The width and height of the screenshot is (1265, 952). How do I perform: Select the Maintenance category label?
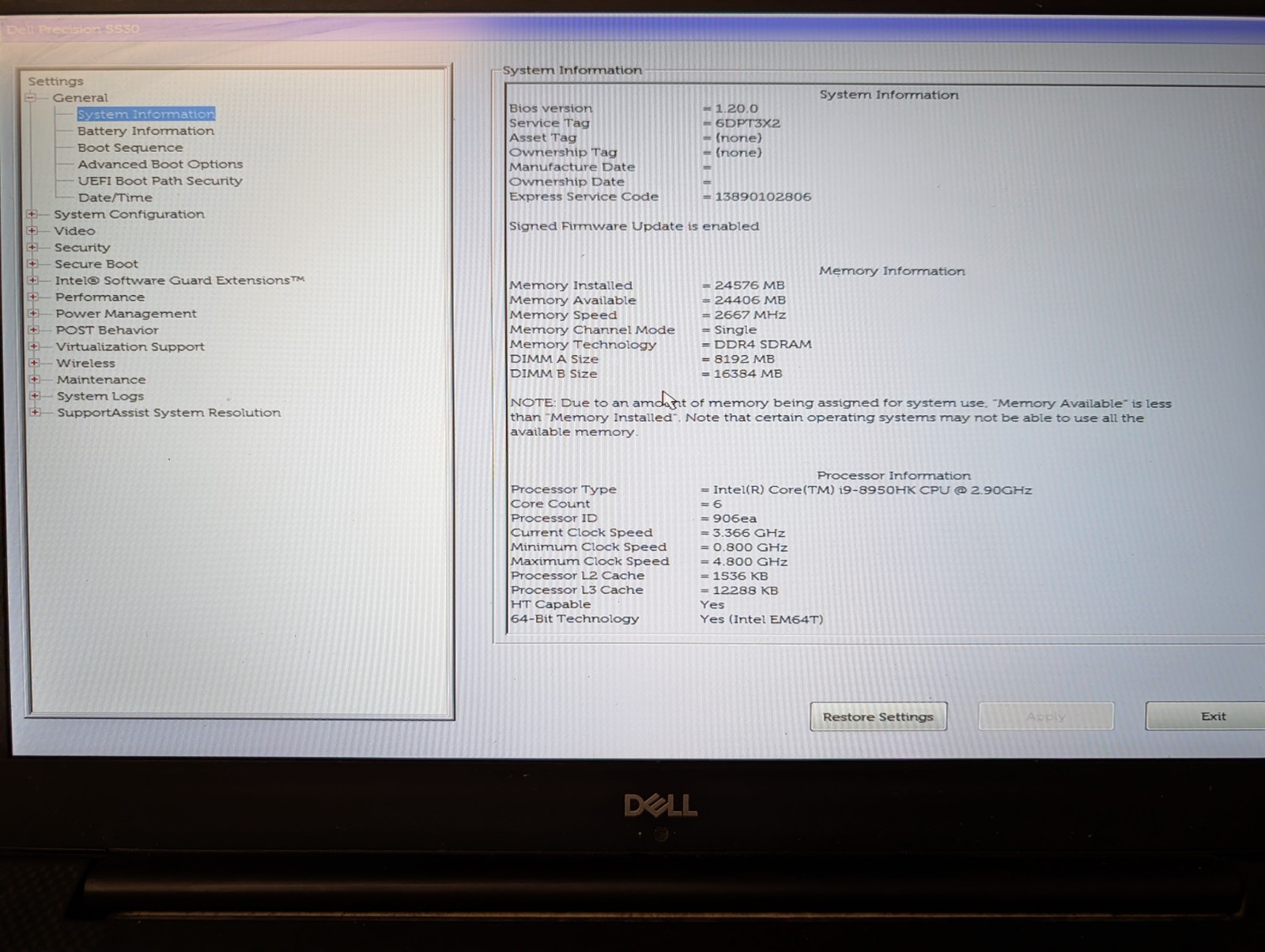tap(101, 380)
